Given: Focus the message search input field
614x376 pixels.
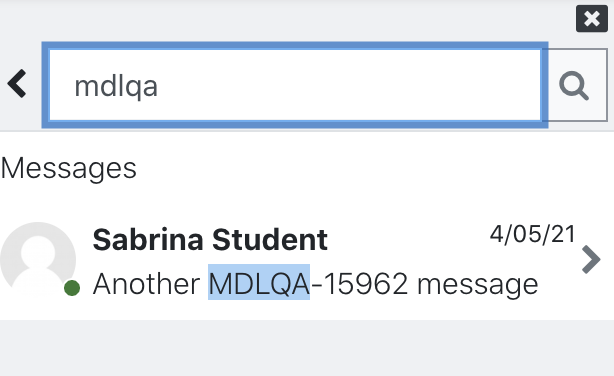Looking at the screenshot, I should (295, 85).
